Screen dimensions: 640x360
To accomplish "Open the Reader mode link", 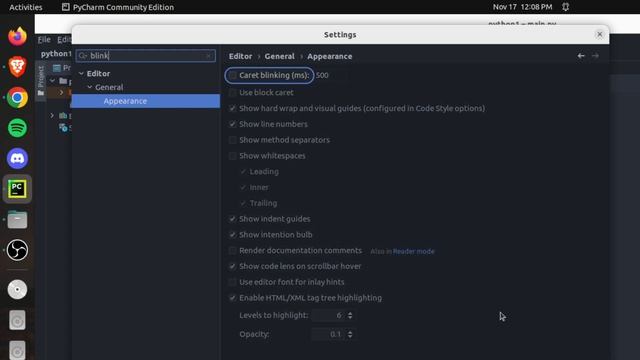I will point(413,251).
